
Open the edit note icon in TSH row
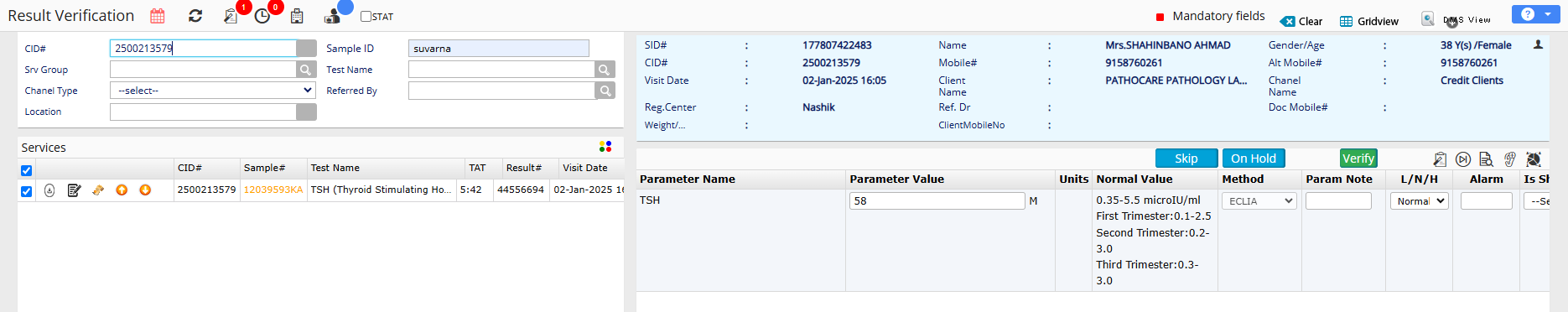(x=74, y=190)
